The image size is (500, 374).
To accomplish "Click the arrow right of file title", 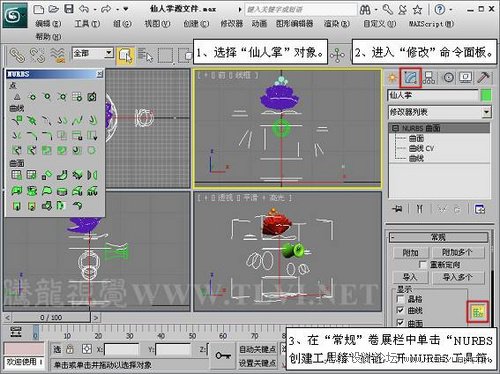I will click(x=240, y=10).
